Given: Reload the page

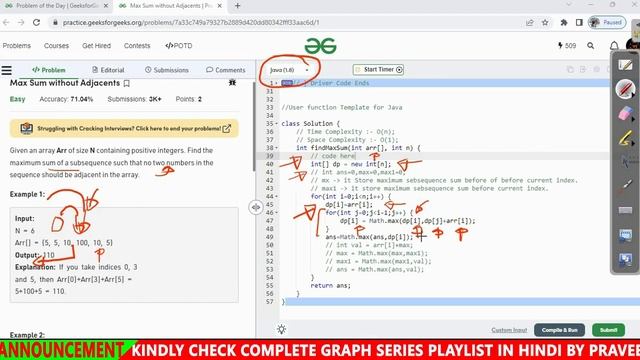Looking at the screenshot, I should 36,22.
